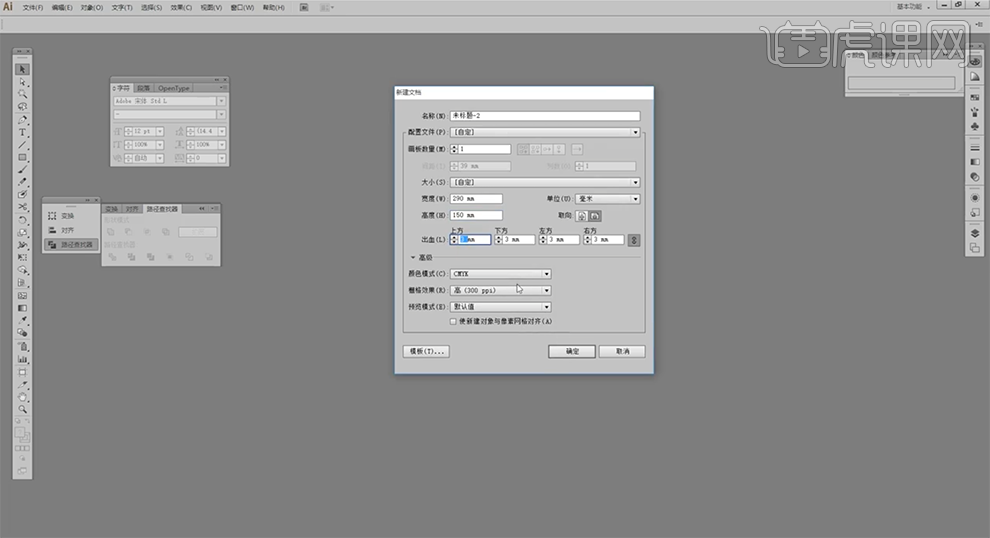Select the Rectangle tool
The height and width of the screenshot is (538, 990).
22,157
